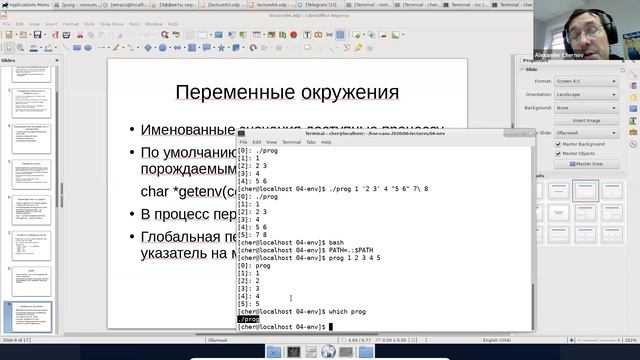Click the Insert Chart icon
This screenshot has width=640, height=360.
tap(282, 35)
